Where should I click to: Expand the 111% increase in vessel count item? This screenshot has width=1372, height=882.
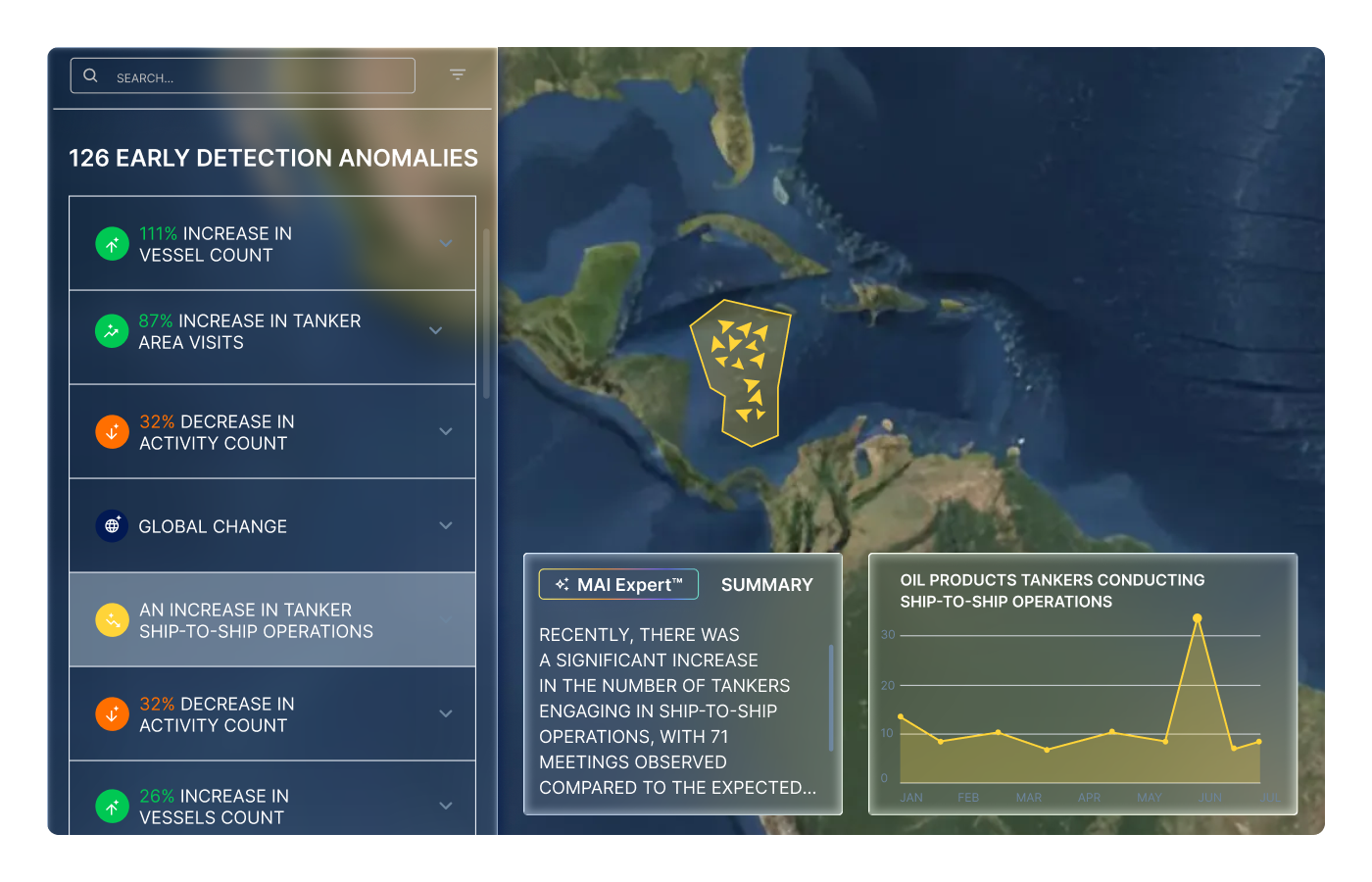pyautogui.click(x=446, y=244)
